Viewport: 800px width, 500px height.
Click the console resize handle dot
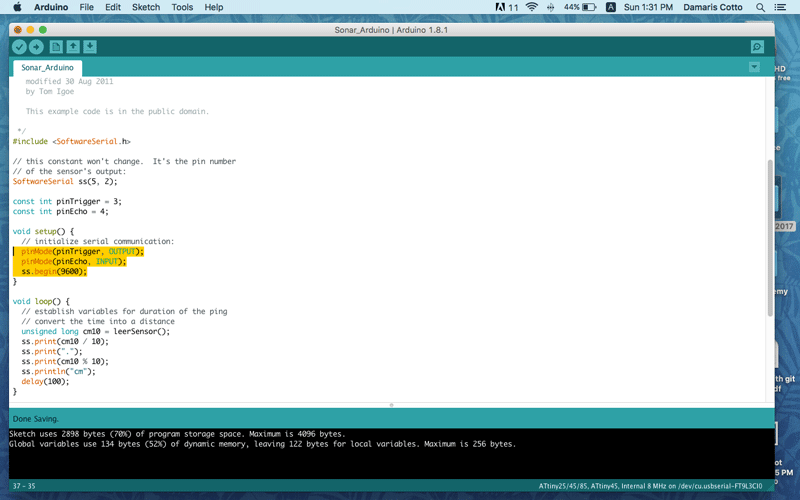[x=391, y=405]
